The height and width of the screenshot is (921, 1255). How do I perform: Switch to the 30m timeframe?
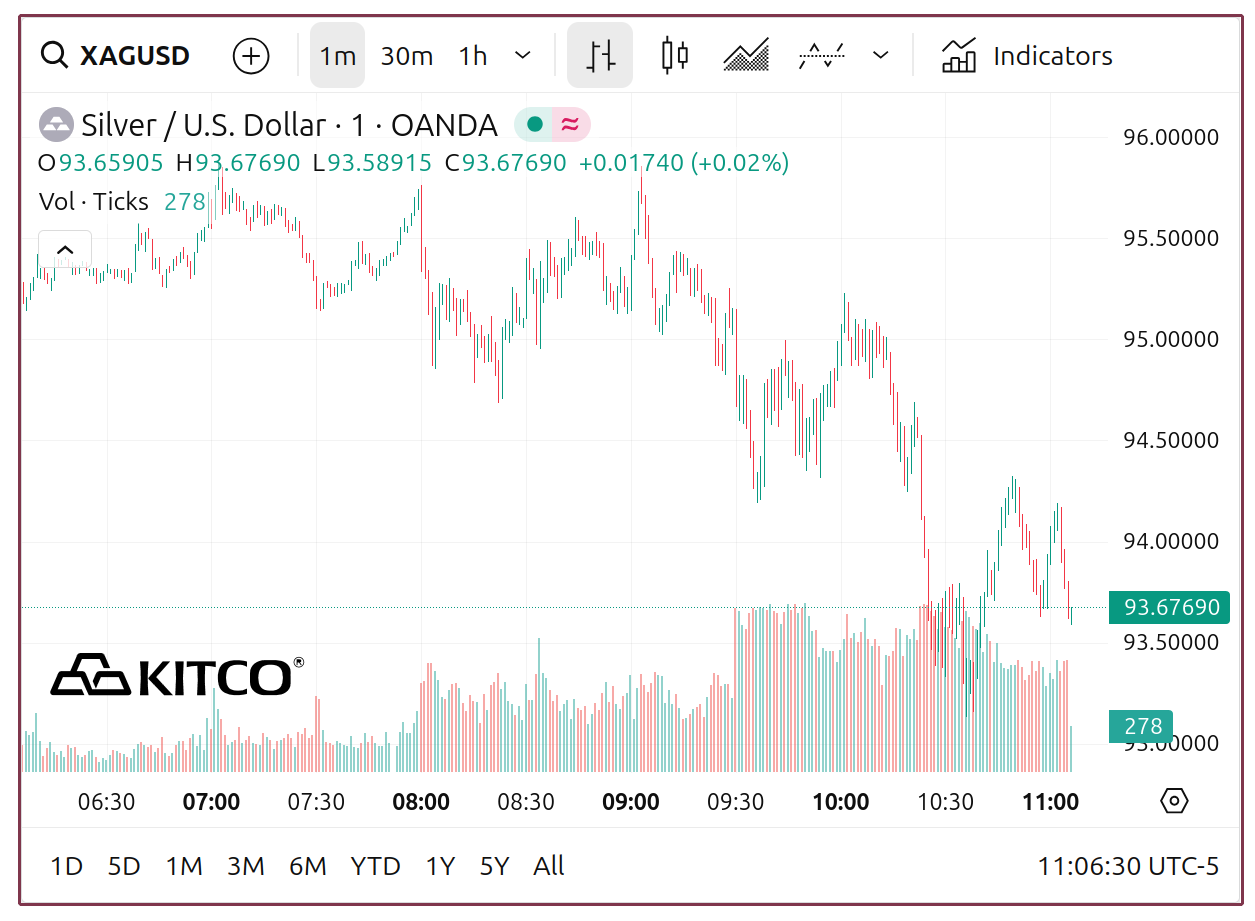click(407, 56)
